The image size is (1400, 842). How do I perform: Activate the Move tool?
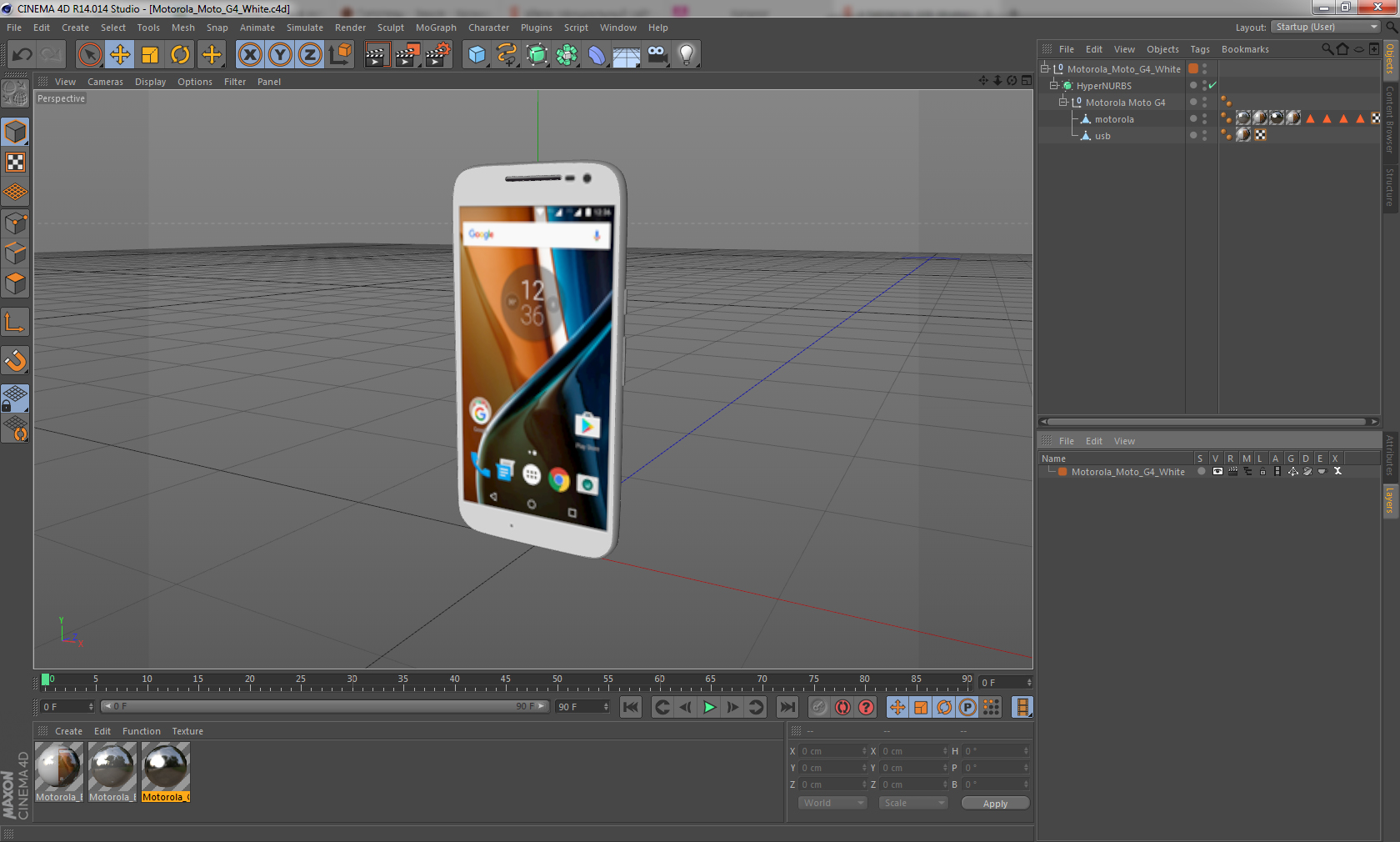coord(120,55)
